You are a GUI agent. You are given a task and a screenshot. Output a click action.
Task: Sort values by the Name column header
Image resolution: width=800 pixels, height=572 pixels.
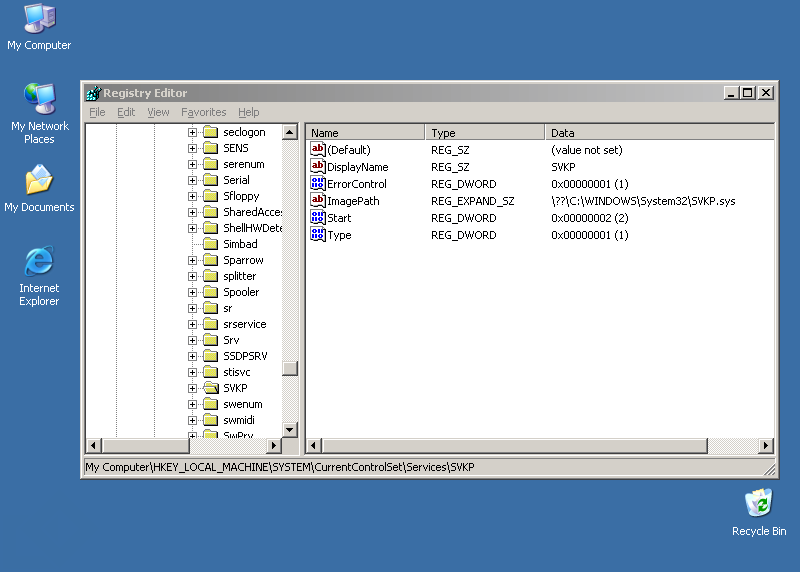point(365,133)
